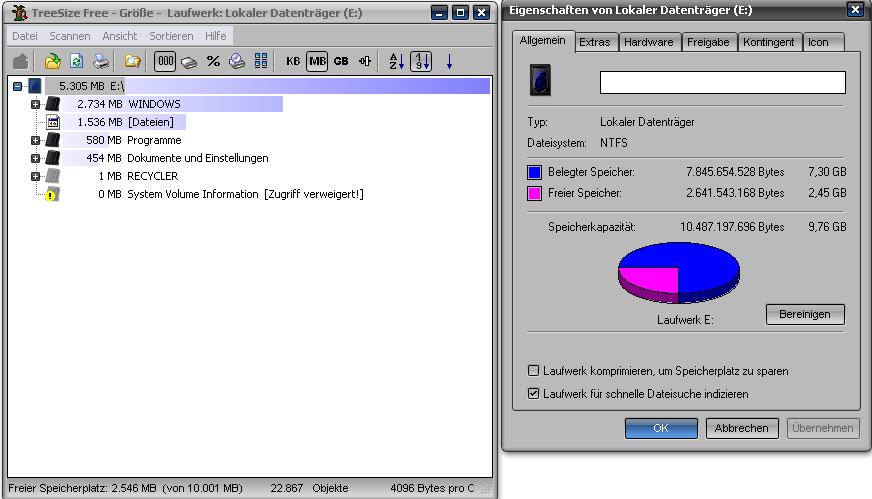
Task: Display sizes in MB
Action: pos(317,61)
